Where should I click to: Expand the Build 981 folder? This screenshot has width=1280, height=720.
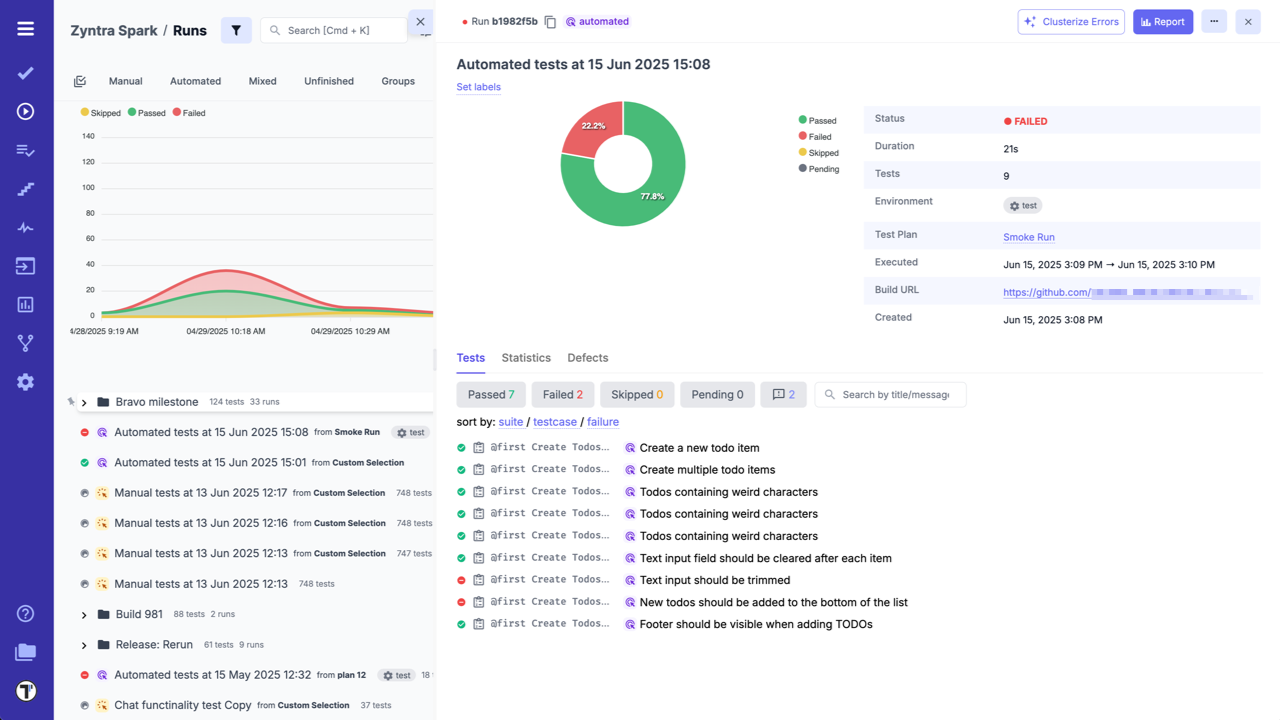[83, 613]
